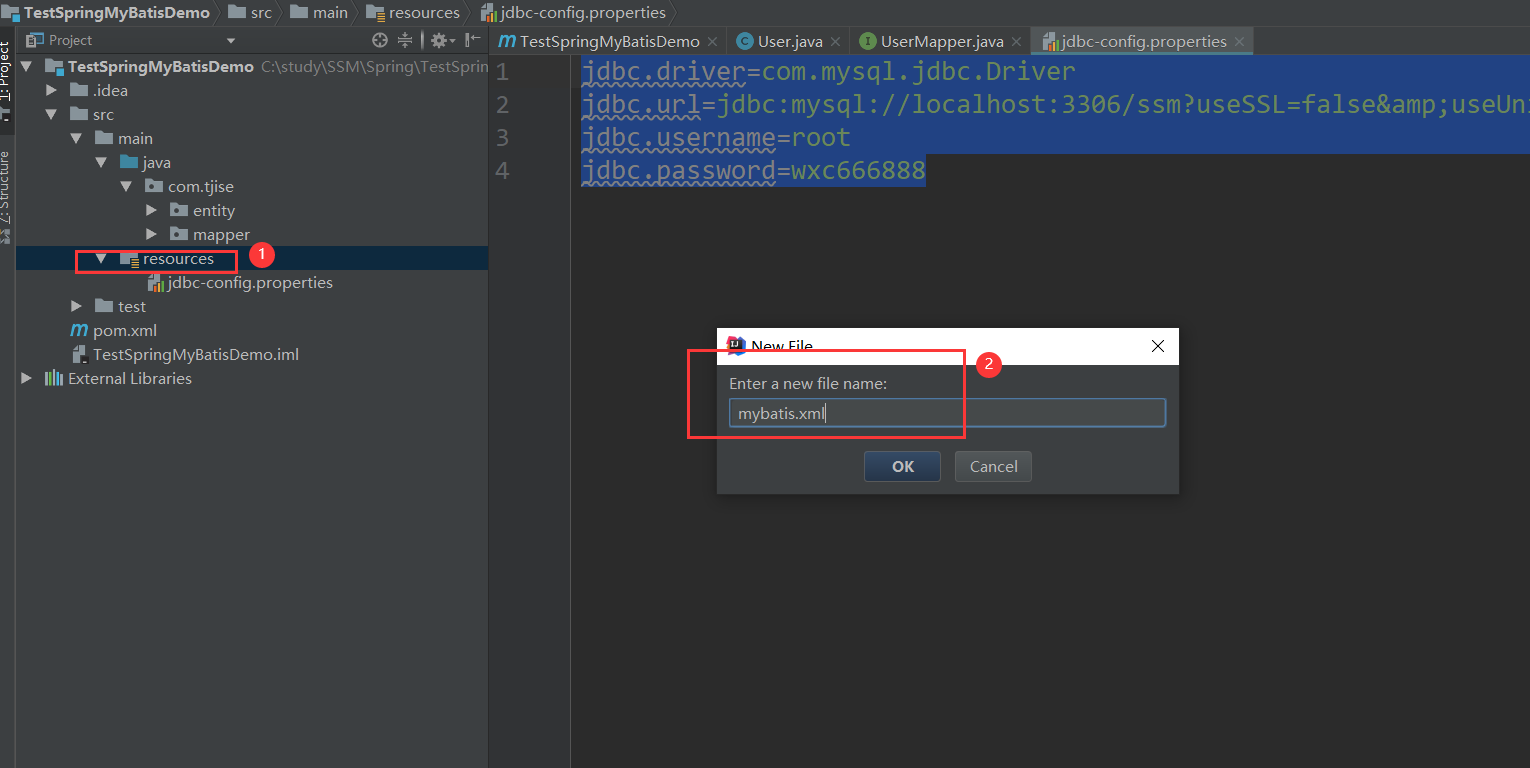Click line number 4 in editor gutter

(502, 171)
